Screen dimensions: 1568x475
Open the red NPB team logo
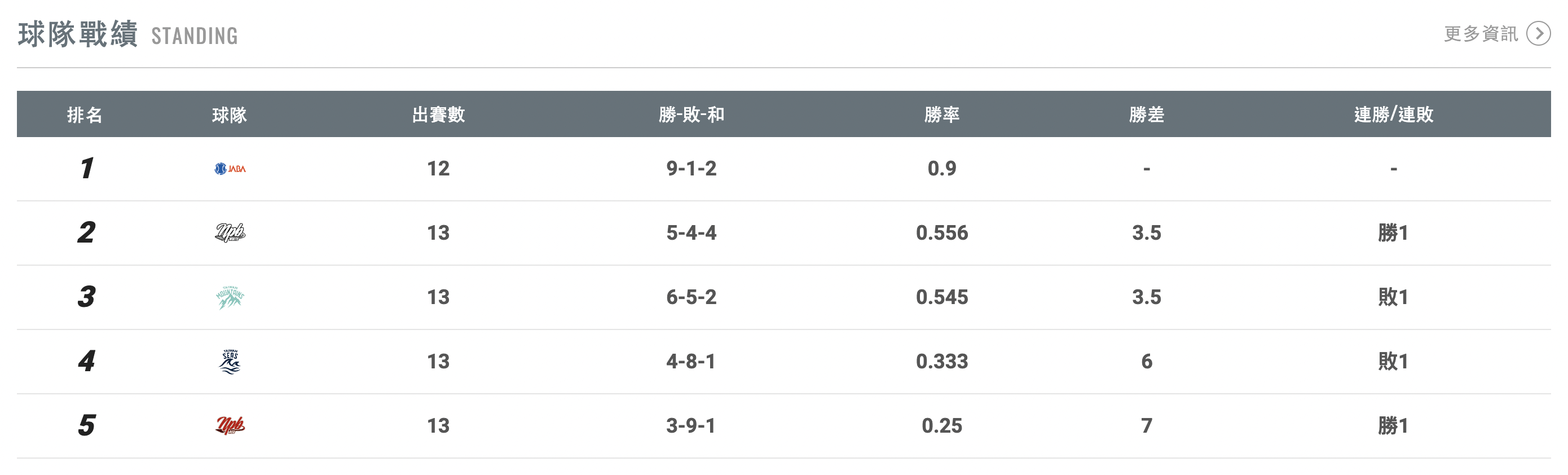[230, 426]
